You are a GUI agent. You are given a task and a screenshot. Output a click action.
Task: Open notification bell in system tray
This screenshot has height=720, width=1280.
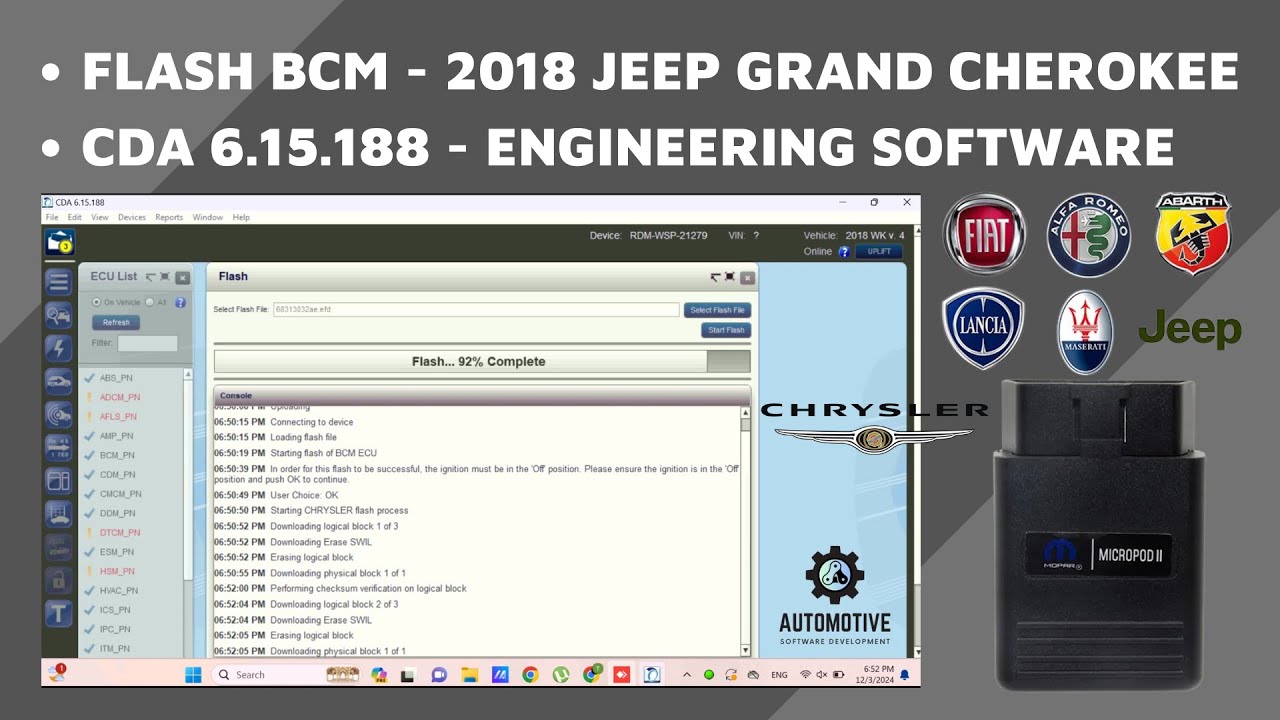[905, 675]
